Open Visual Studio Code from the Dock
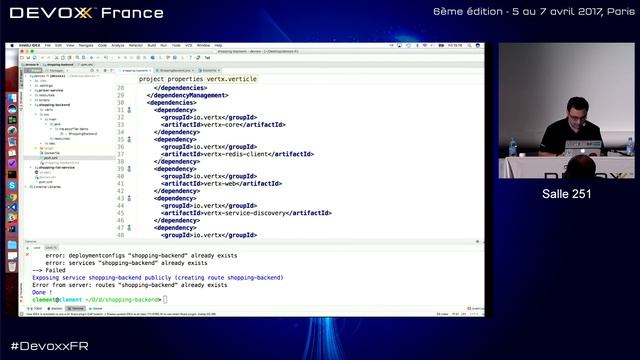640x360 pixels. point(12,207)
